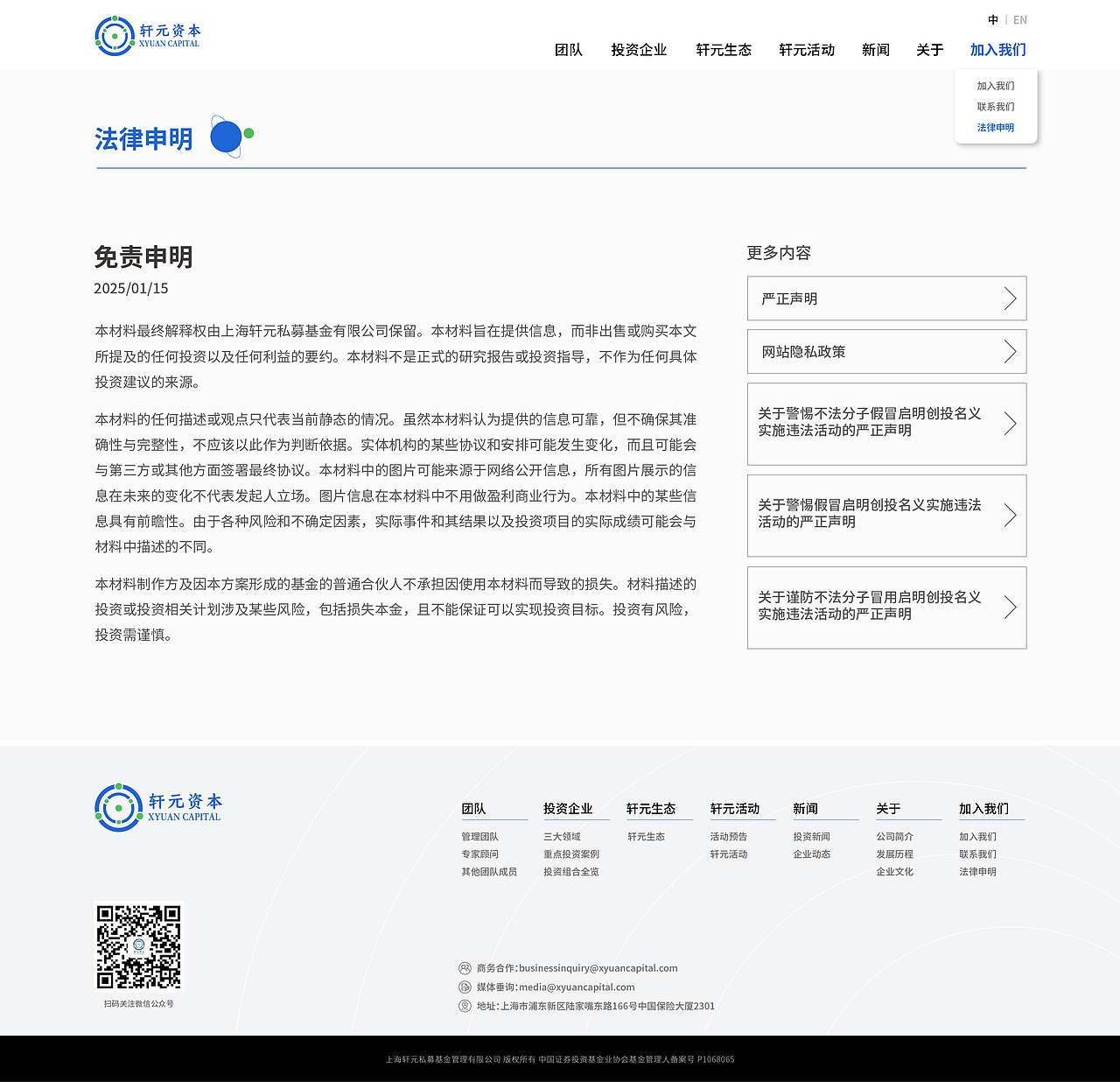Open the 加入我们 nav menu
Screen dimensions: 1120x1082
998,50
